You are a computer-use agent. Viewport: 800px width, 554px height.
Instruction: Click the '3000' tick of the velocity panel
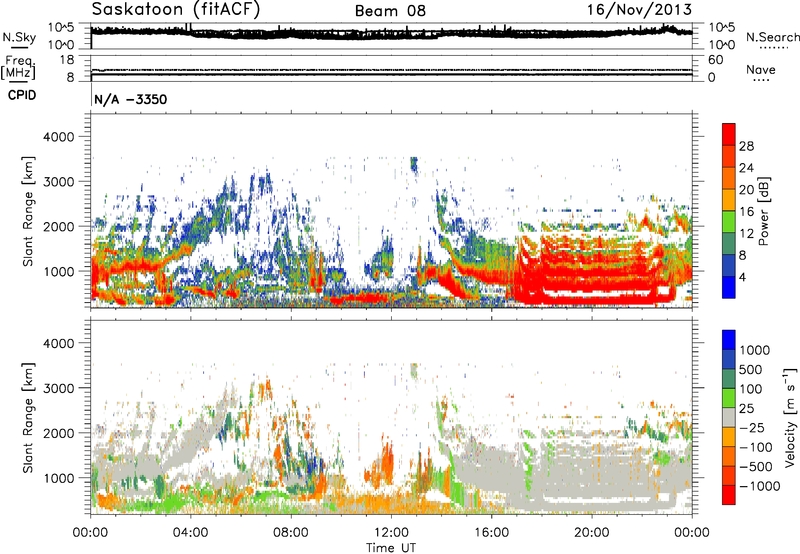58,388
